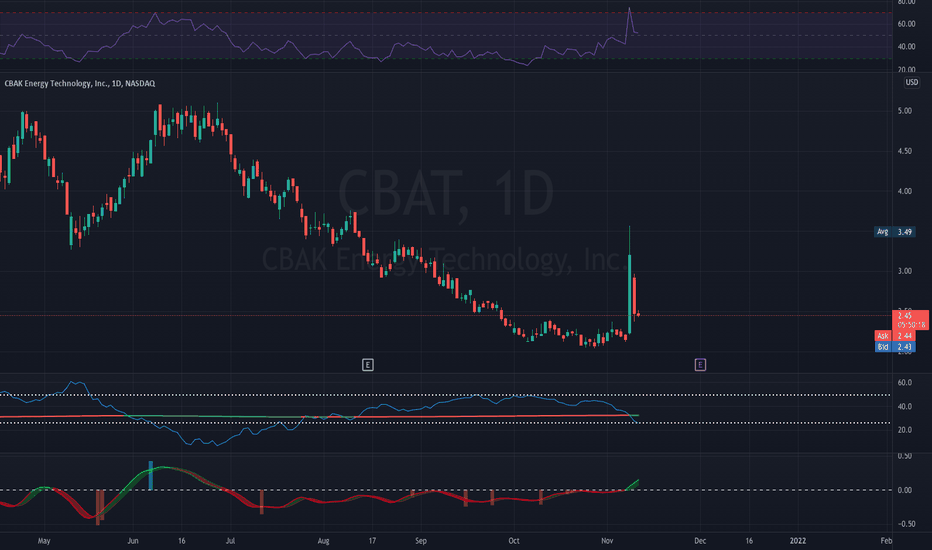Click the 16 date label after Dec
Image resolution: width=932 pixels, height=550 pixels.
pyautogui.click(x=749, y=540)
